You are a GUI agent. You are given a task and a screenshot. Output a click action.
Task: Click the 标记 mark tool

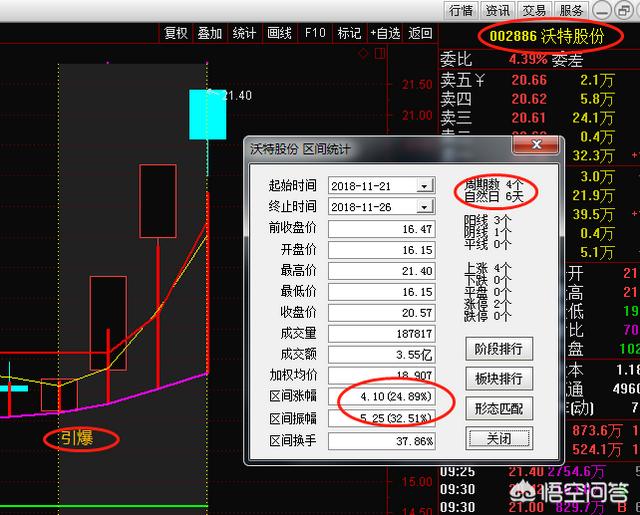click(349, 33)
